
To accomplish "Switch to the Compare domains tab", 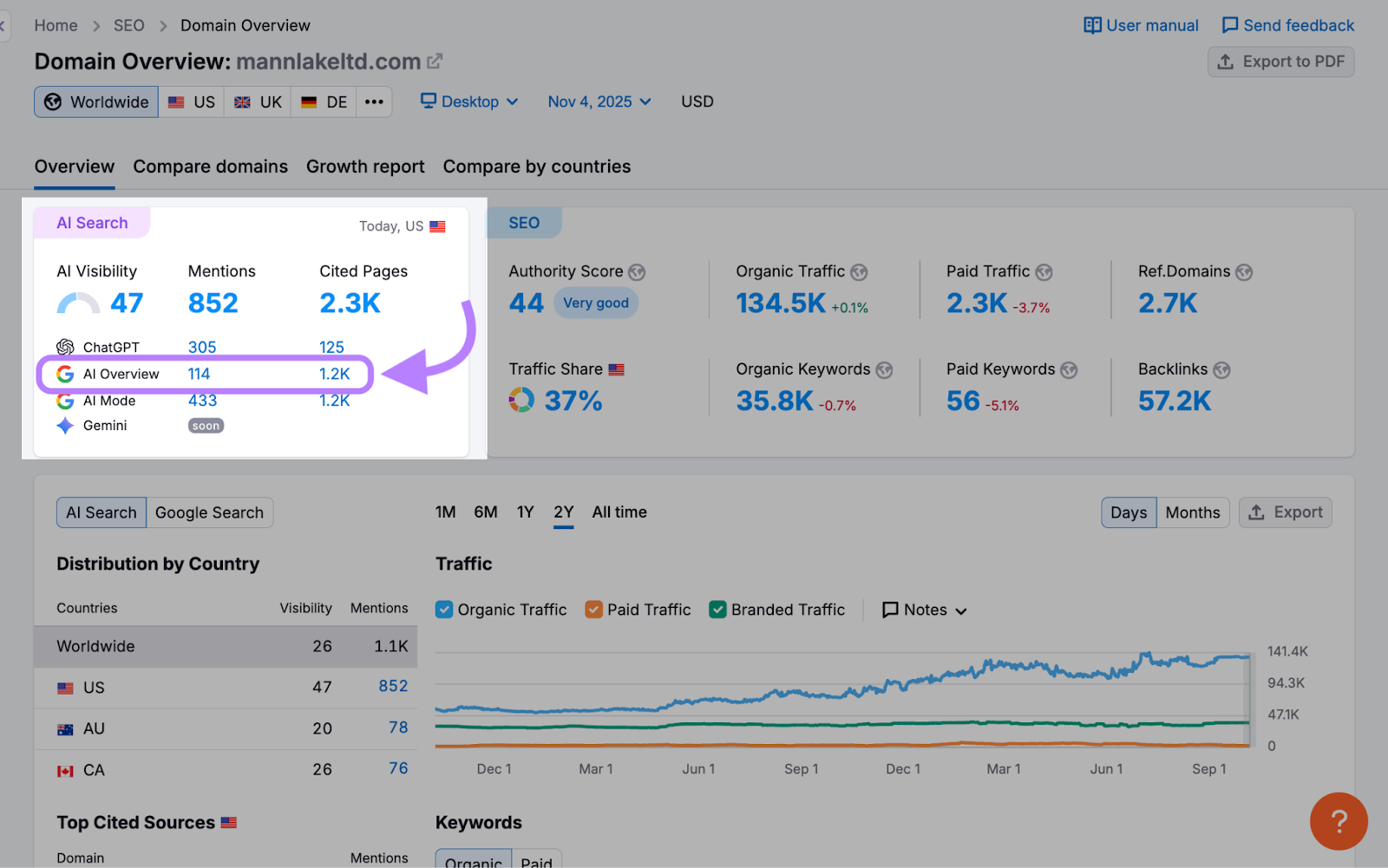I will (x=210, y=166).
